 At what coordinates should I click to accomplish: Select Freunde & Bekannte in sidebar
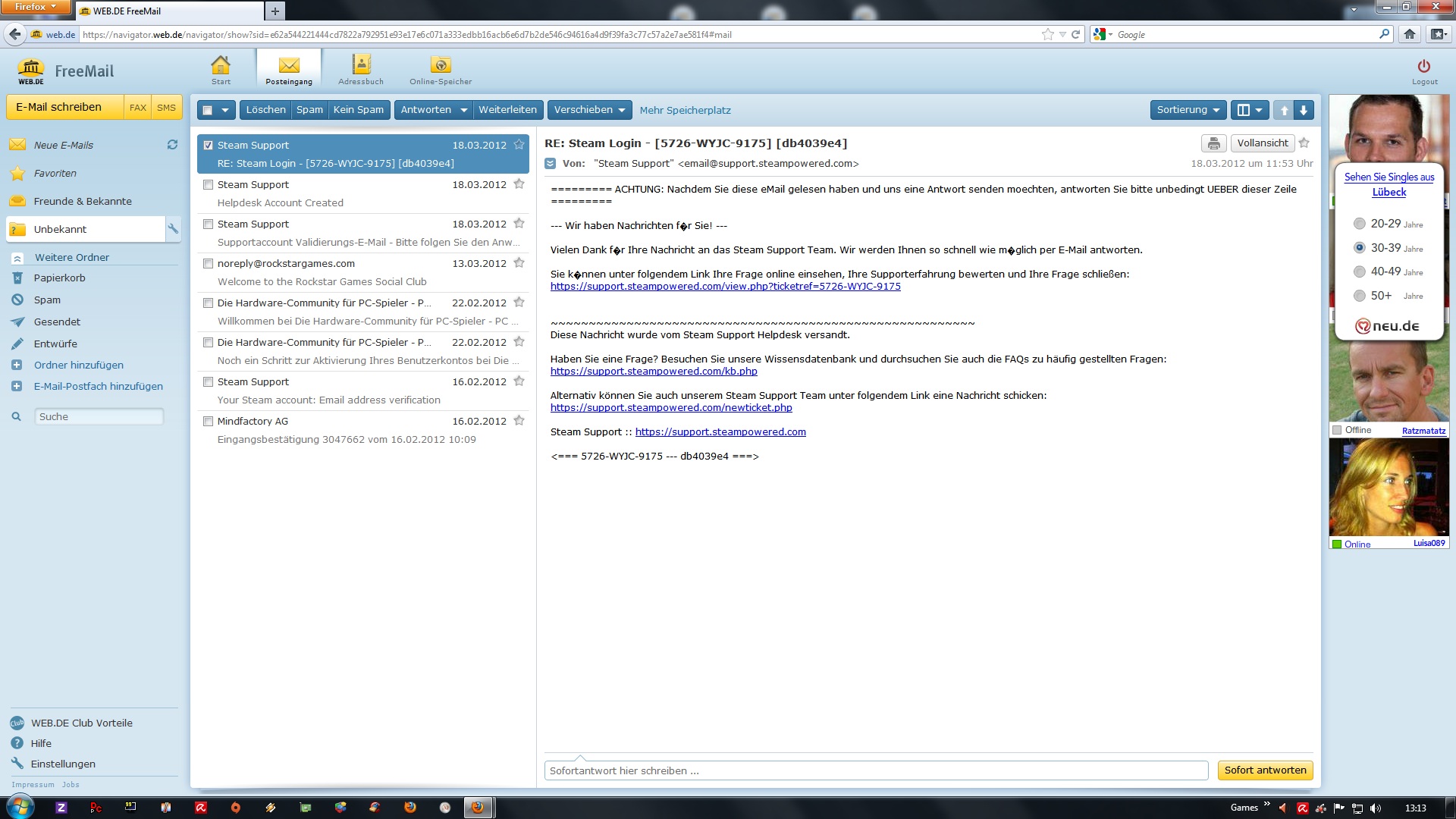(83, 201)
